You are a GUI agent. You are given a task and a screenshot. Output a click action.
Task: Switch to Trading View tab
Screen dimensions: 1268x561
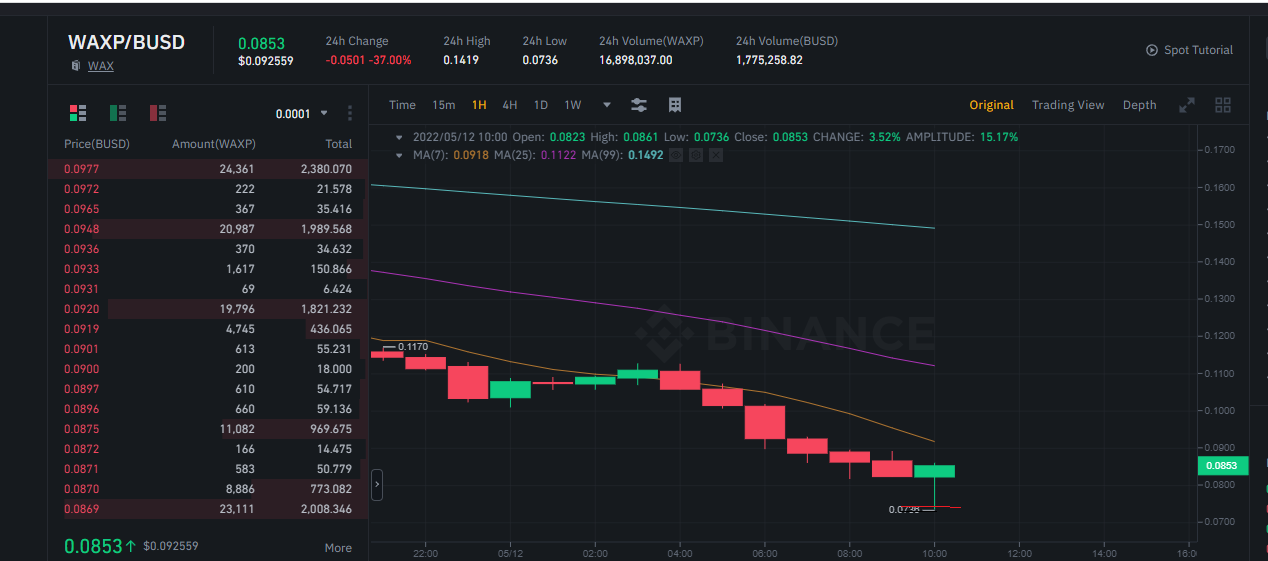[1068, 105]
